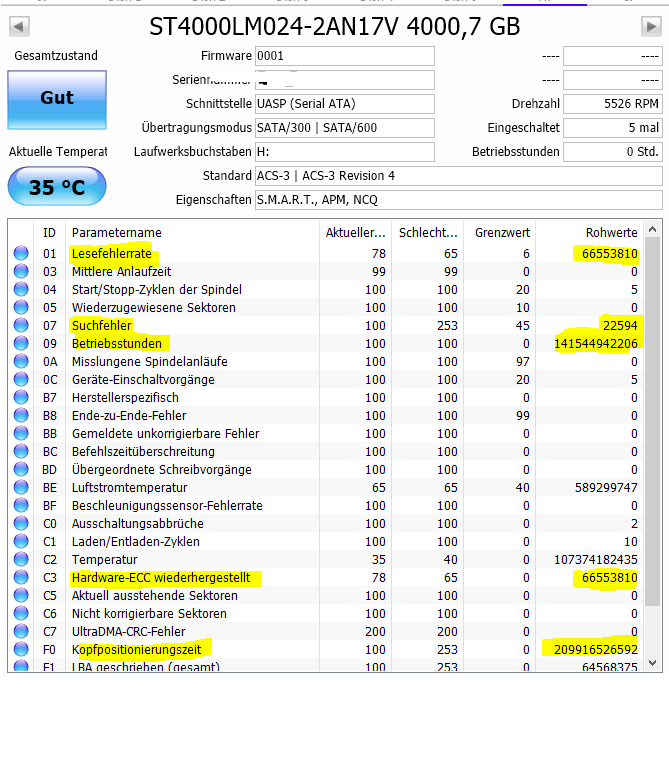Select the Firmware 0001 field
Screen dimensions: 669x761
point(345,56)
